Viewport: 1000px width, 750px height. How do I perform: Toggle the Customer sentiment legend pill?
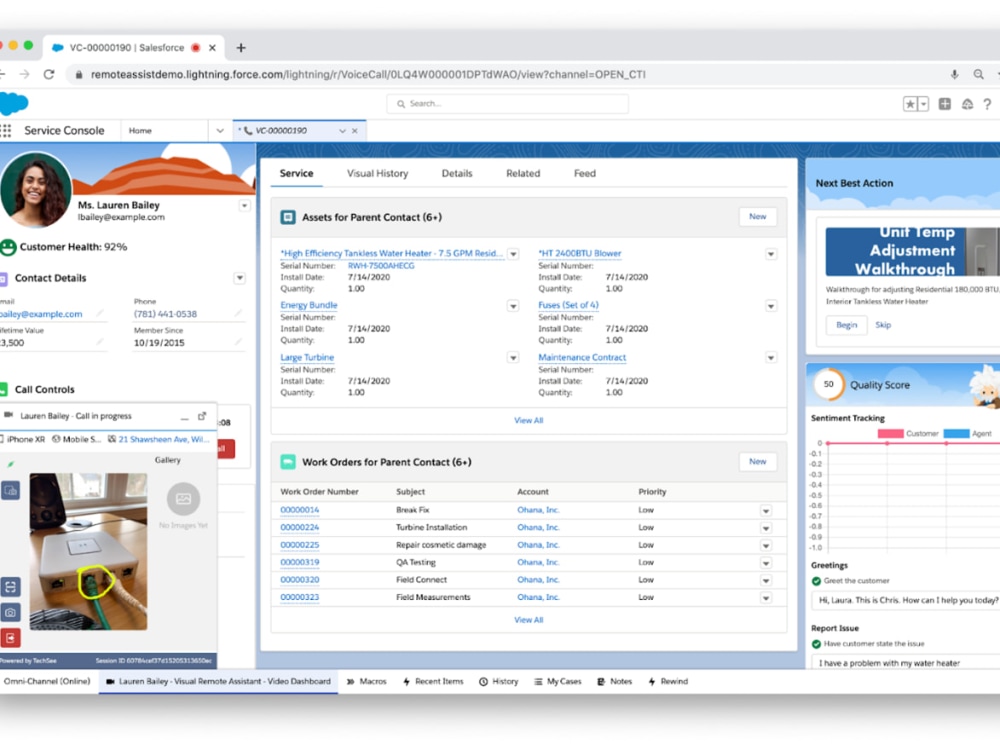891,433
